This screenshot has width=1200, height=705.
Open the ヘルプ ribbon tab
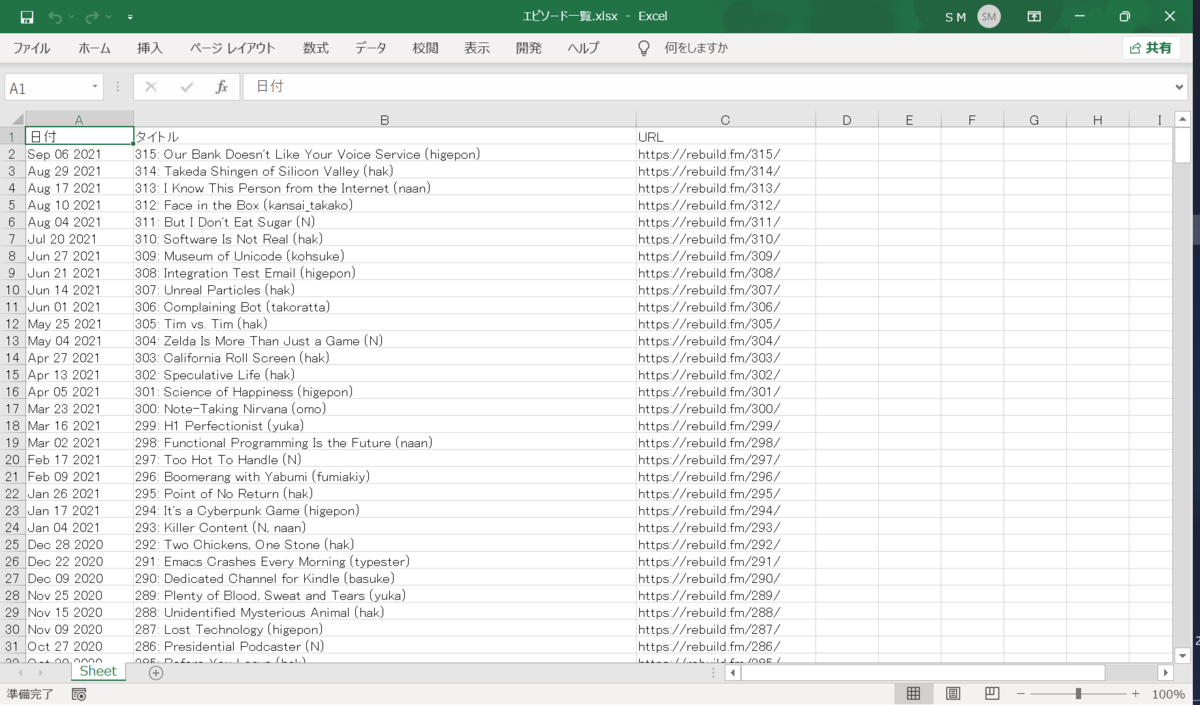pyautogui.click(x=583, y=48)
